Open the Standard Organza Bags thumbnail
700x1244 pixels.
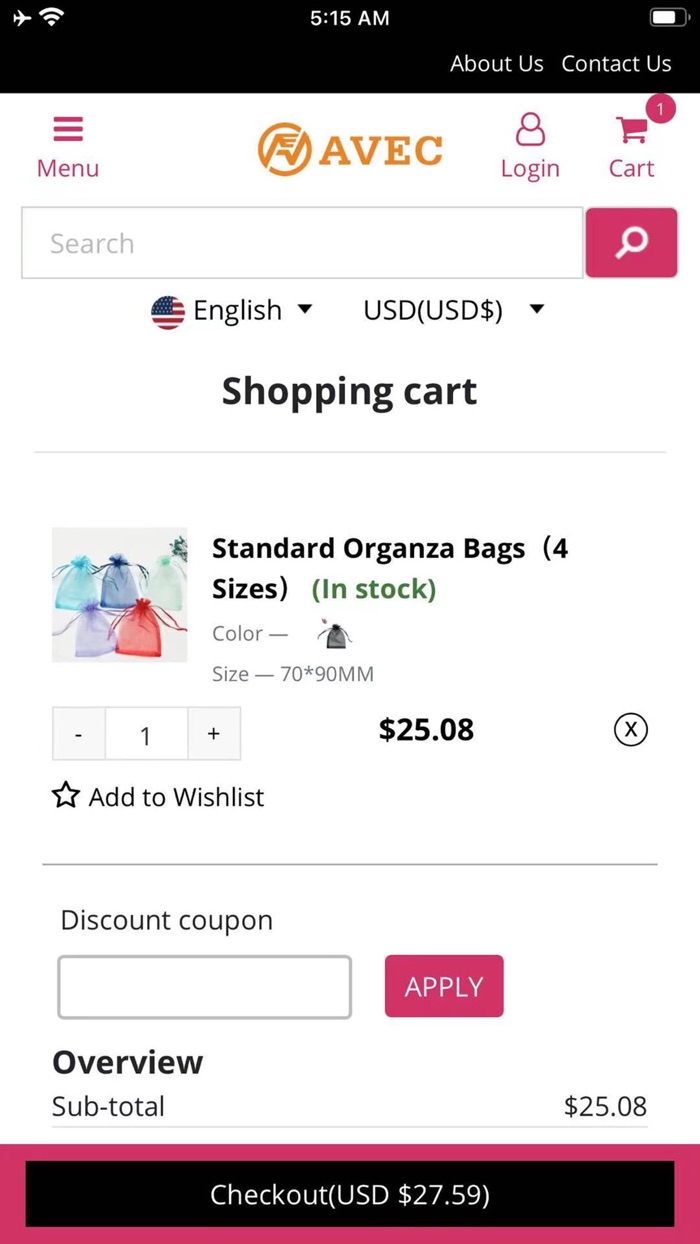click(x=119, y=594)
